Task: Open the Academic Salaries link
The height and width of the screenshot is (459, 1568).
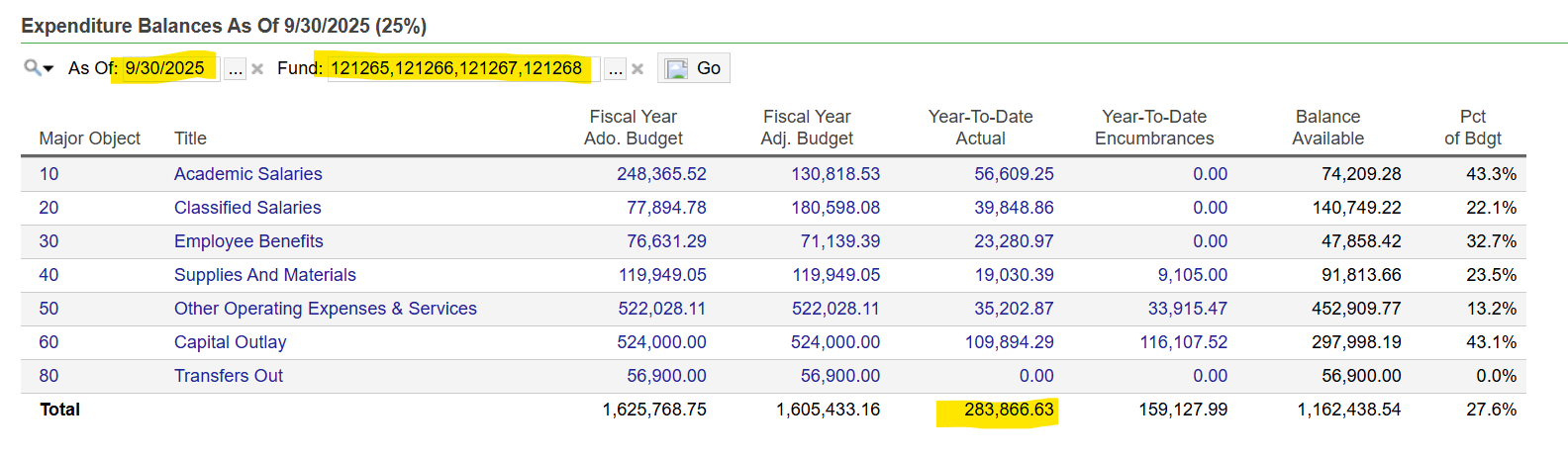Action: tap(247, 174)
